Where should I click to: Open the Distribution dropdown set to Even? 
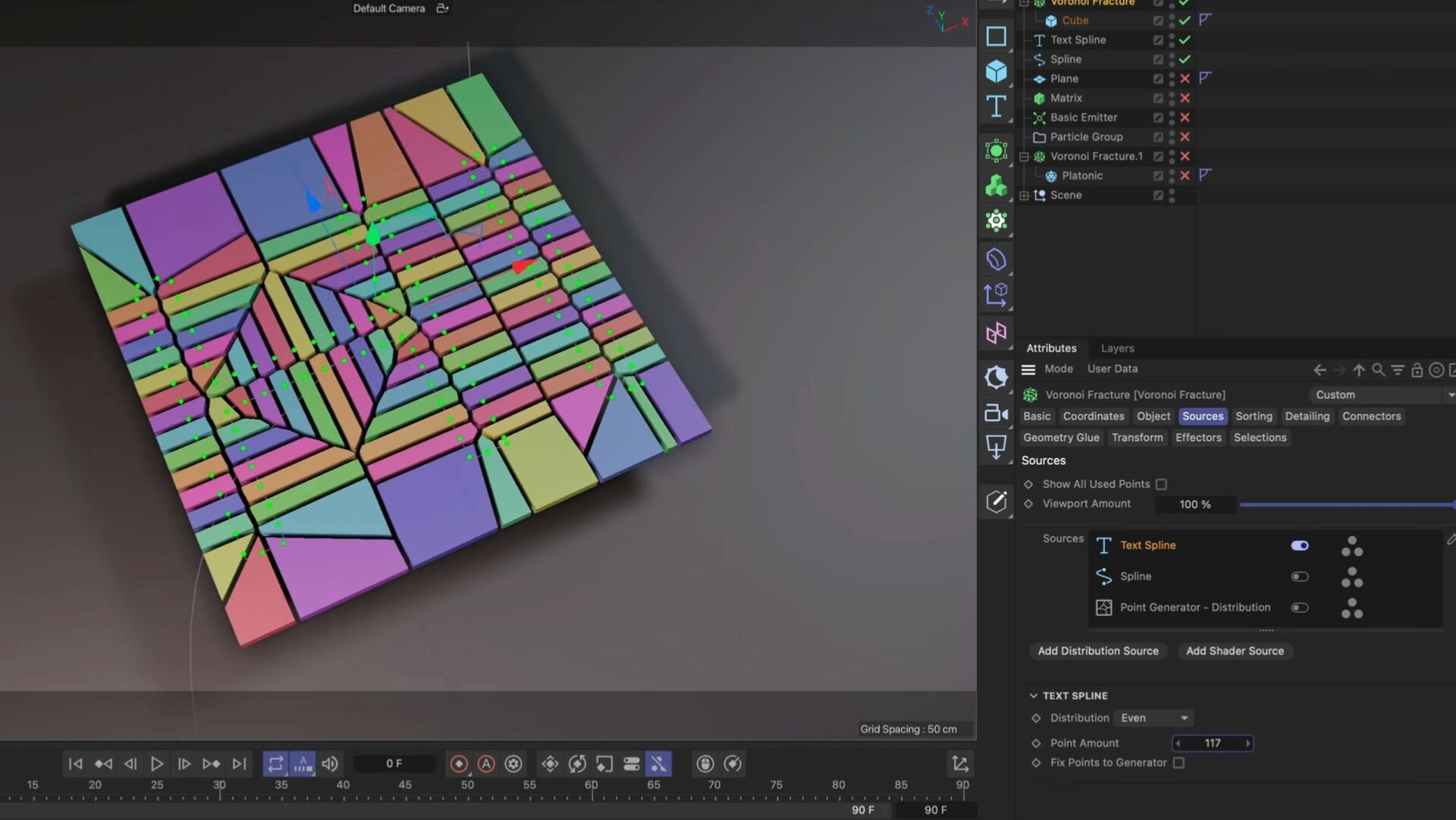(1154, 718)
